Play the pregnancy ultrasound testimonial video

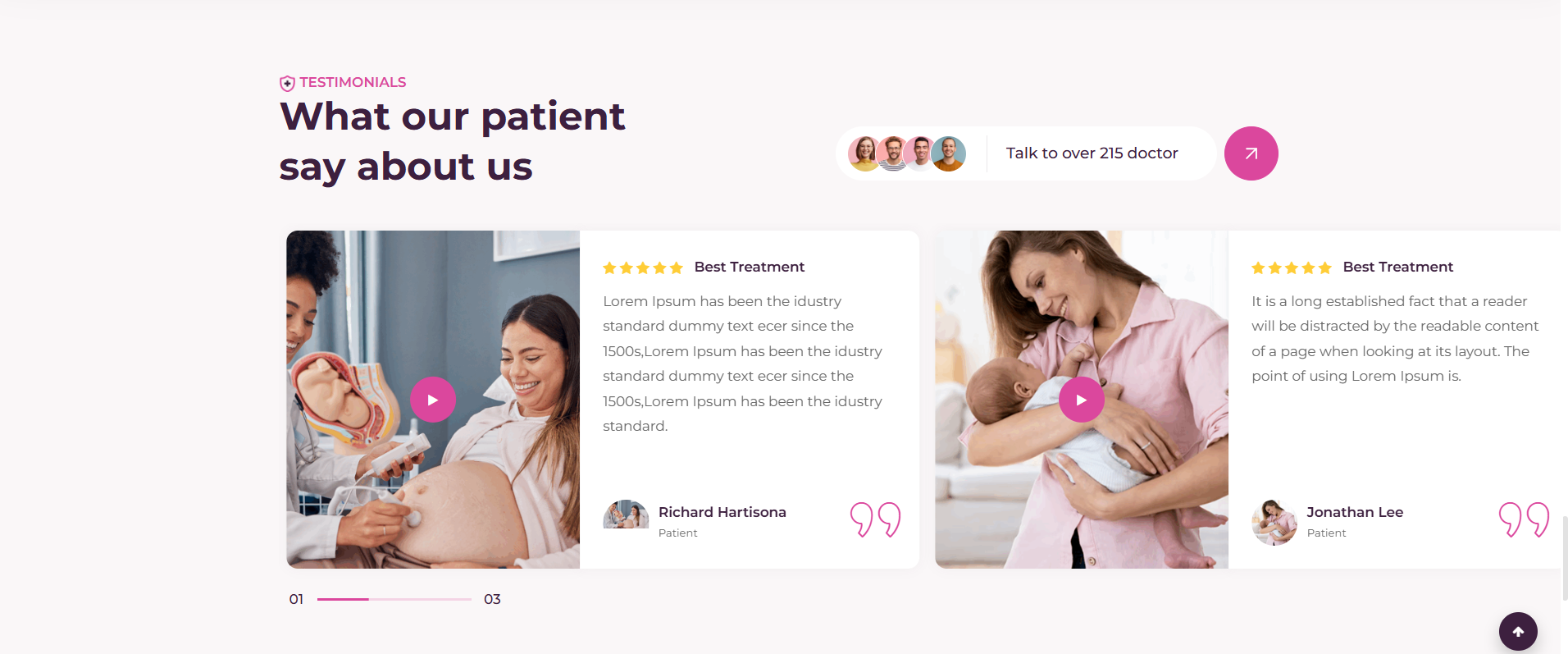(433, 400)
